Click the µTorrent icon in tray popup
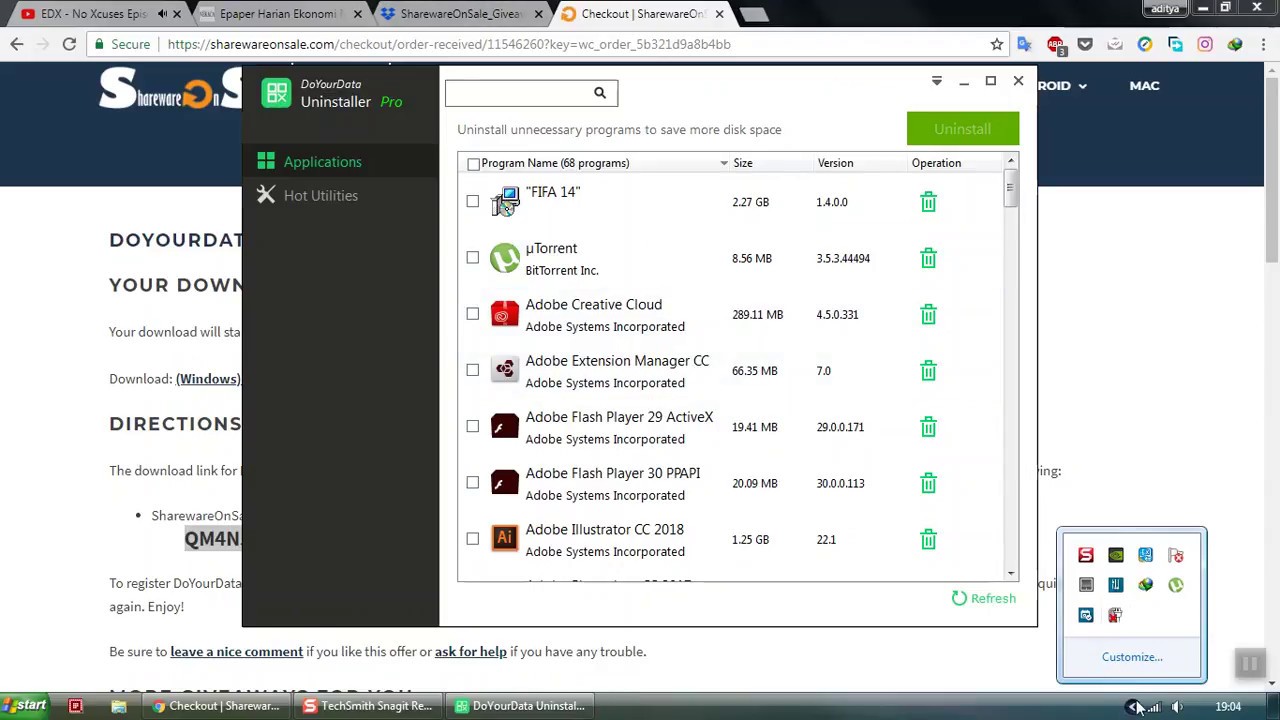Screen dimensions: 1280x720 [1176, 585]
